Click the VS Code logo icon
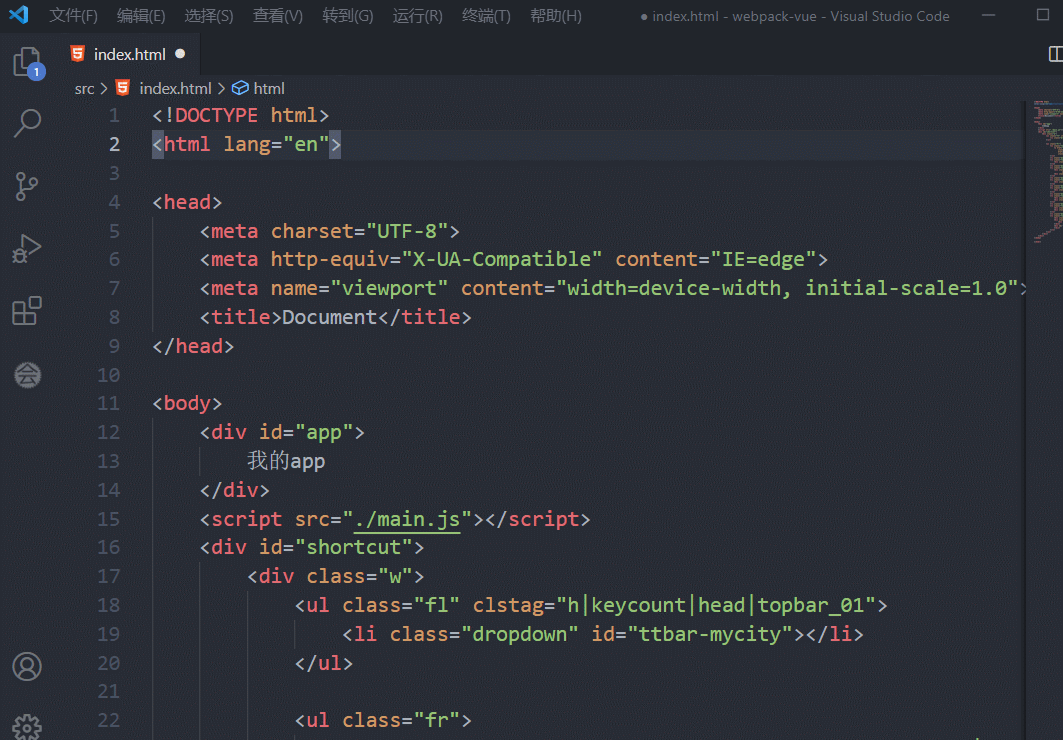1063x740 pixels. click(19, 15)
